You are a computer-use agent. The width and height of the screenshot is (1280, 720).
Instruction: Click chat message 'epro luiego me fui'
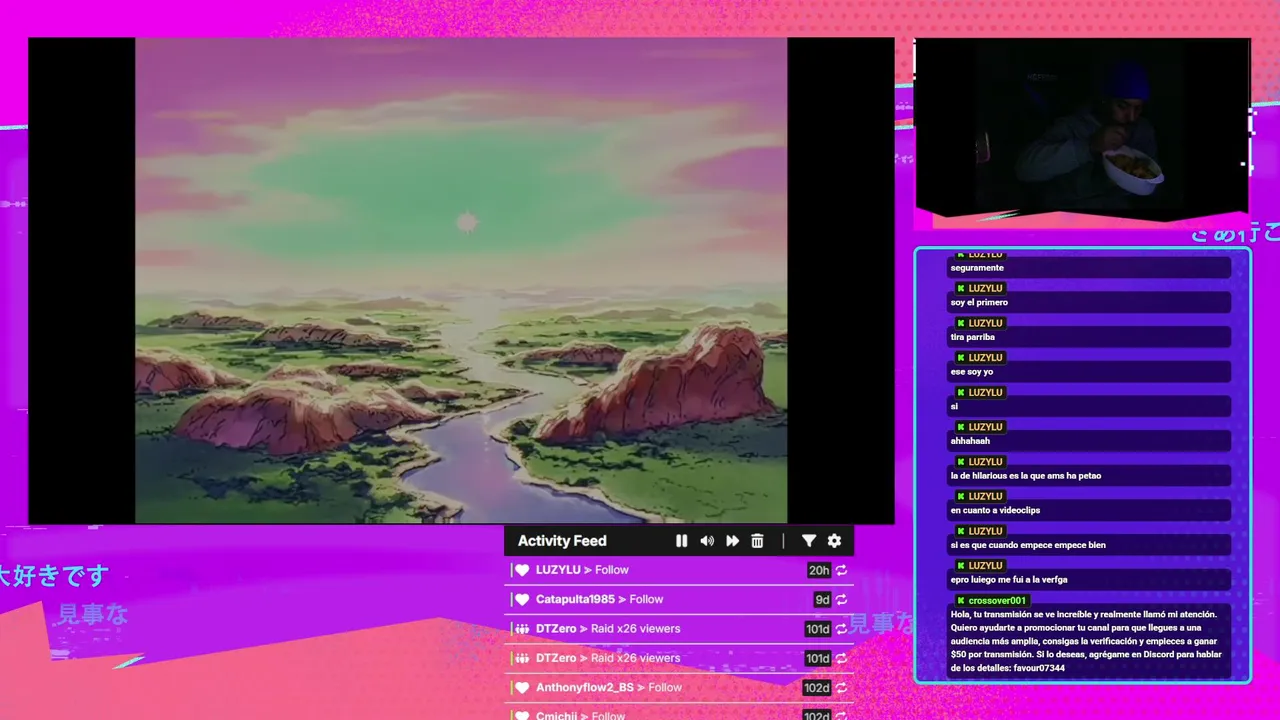[x=1009, y=580]
